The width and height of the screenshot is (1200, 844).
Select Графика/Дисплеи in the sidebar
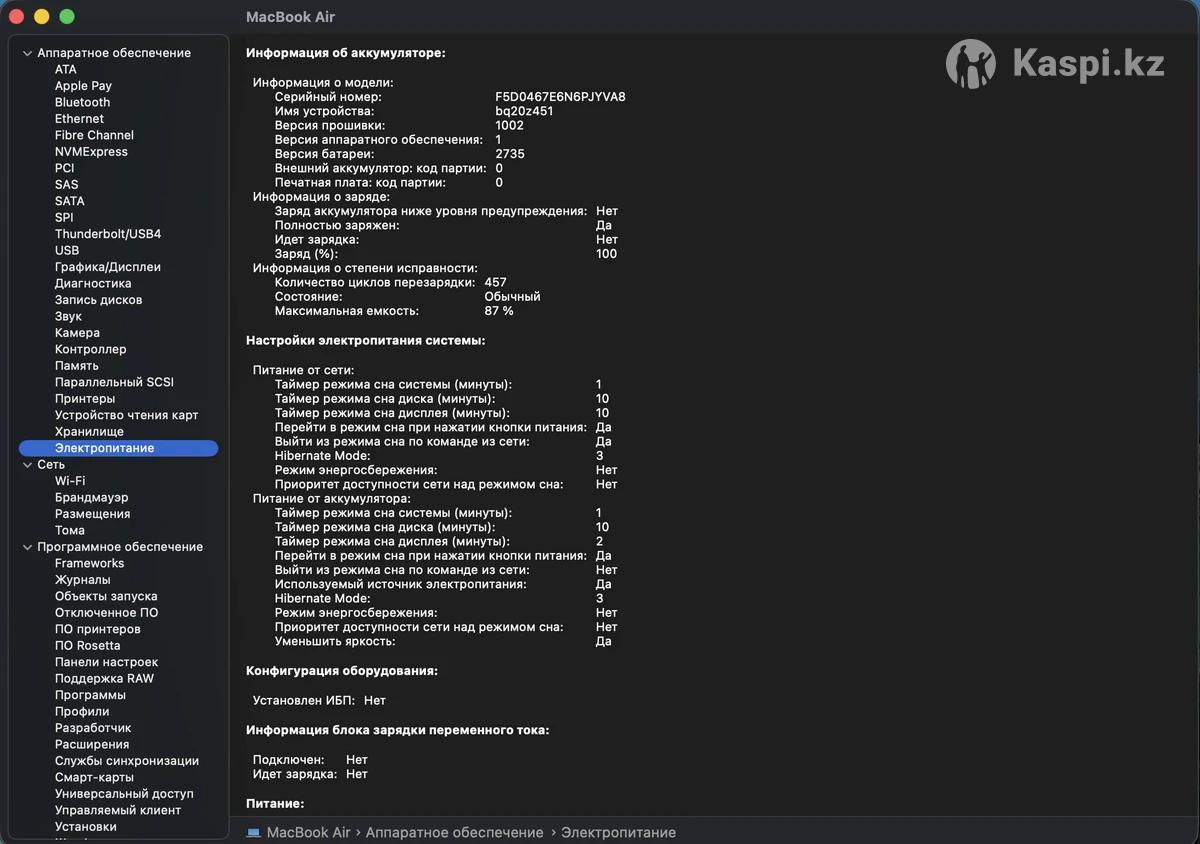coord(107,267)
